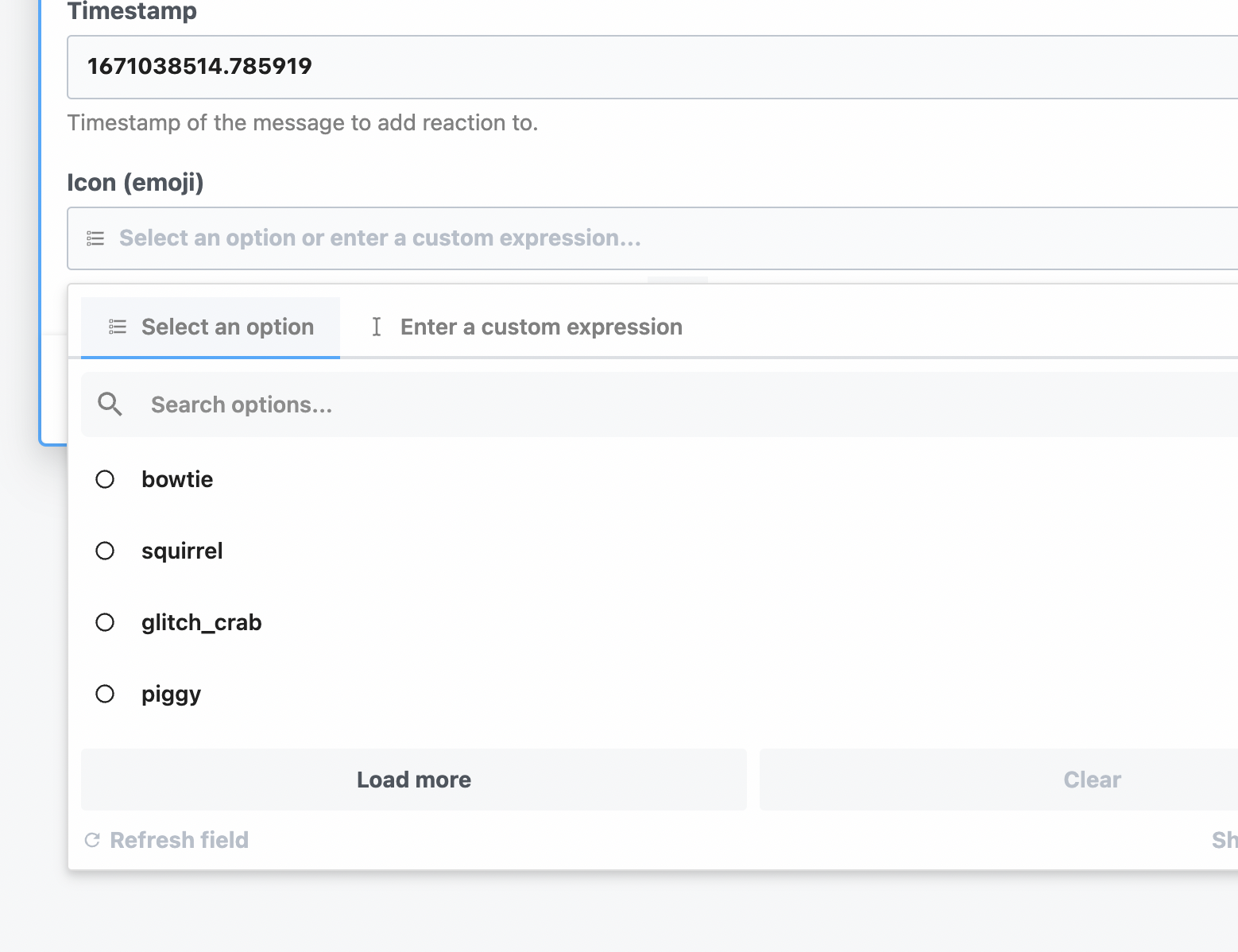This screenshot has width=1238, height=952.
Task: Click the search icon in the options list
Action: [x=110, y=404]
